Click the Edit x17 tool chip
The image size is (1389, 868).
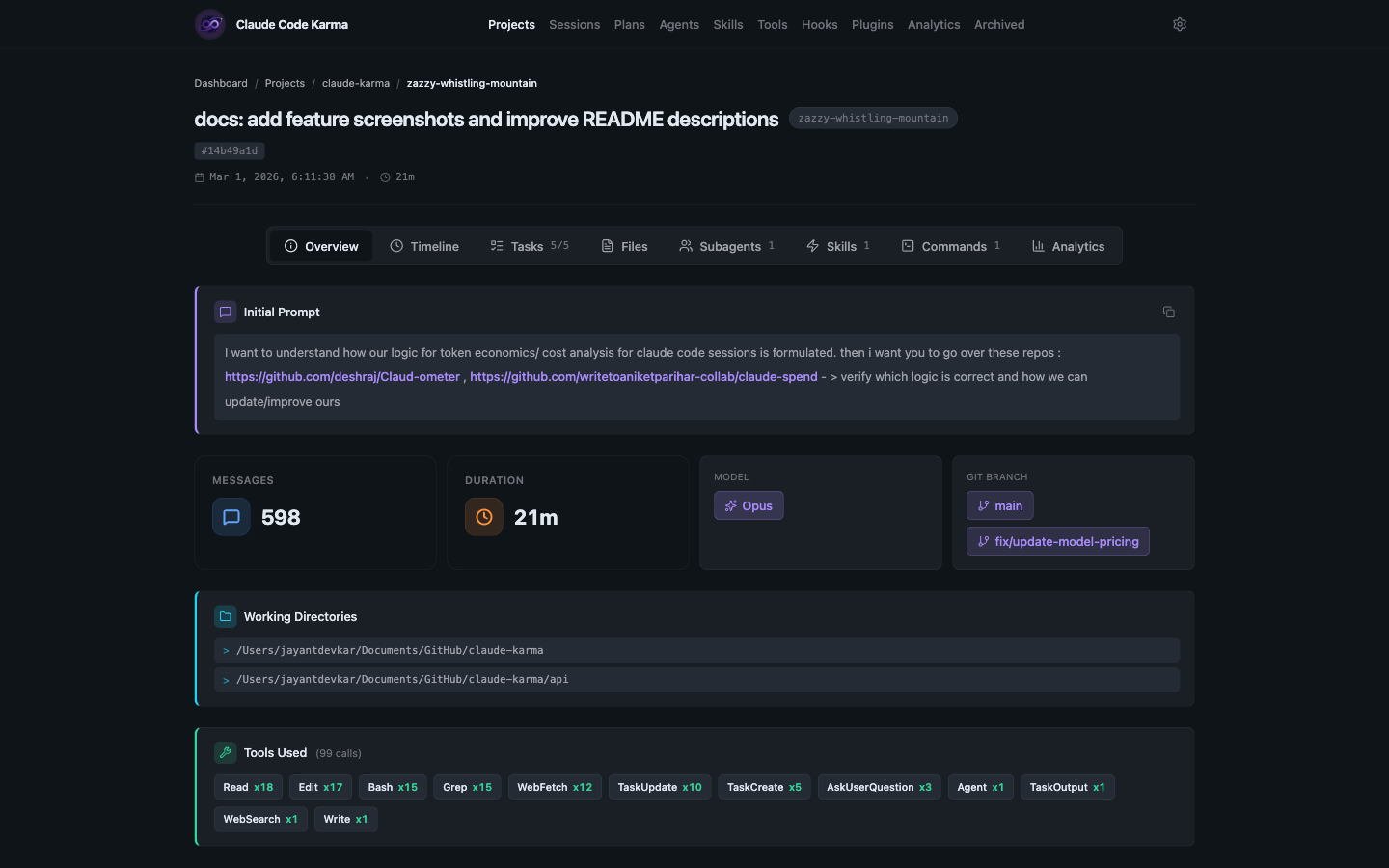point(320,787)
